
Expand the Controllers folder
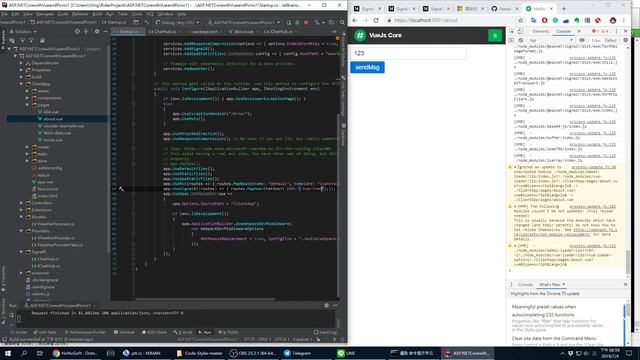[21, 203]
